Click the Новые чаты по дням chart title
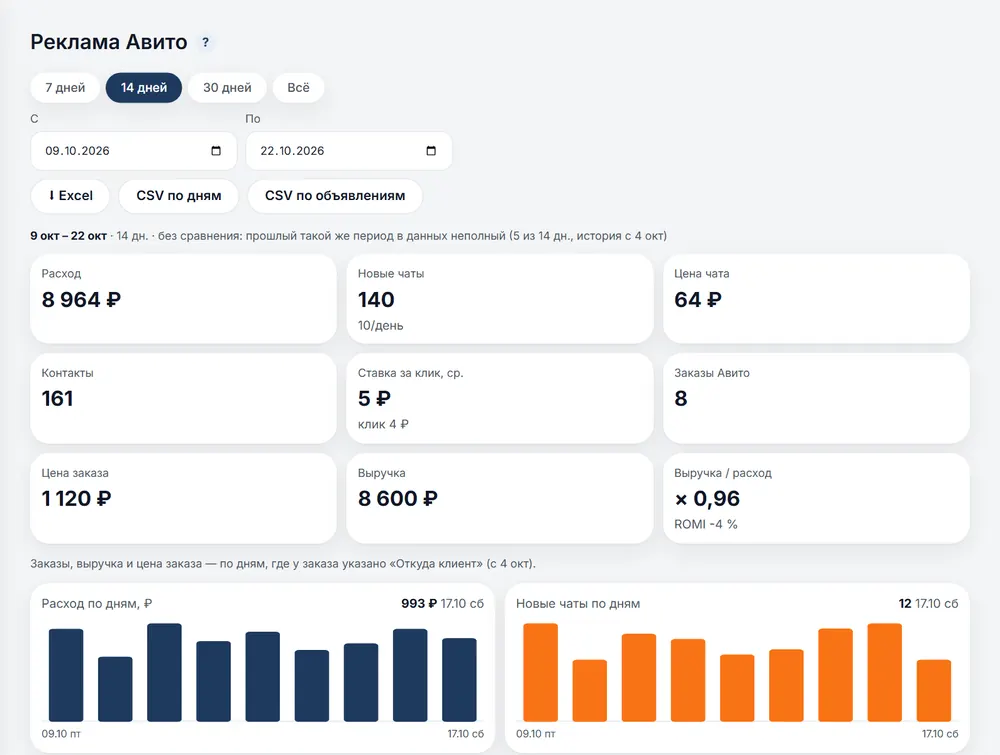Screen dimensions: 1000x755 (578, 603)
